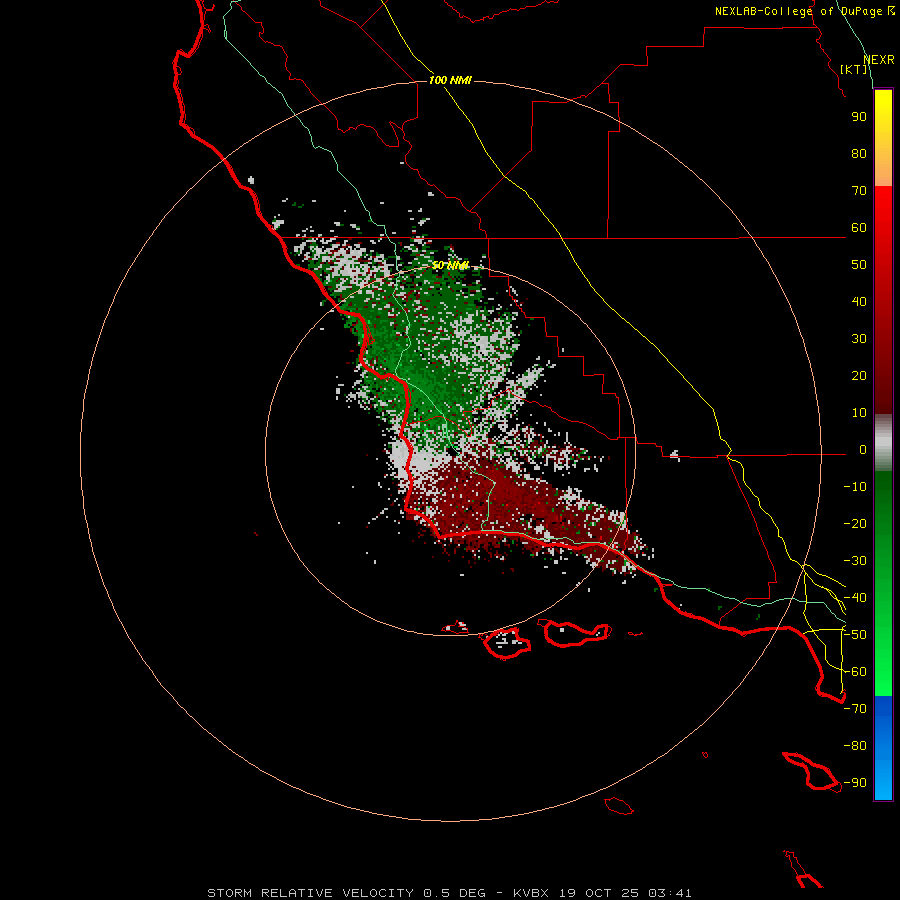The height and width of the screenshot is (900, 900).
Task: Click the yellow top segment of the color bar
Action: click(883, 138)
